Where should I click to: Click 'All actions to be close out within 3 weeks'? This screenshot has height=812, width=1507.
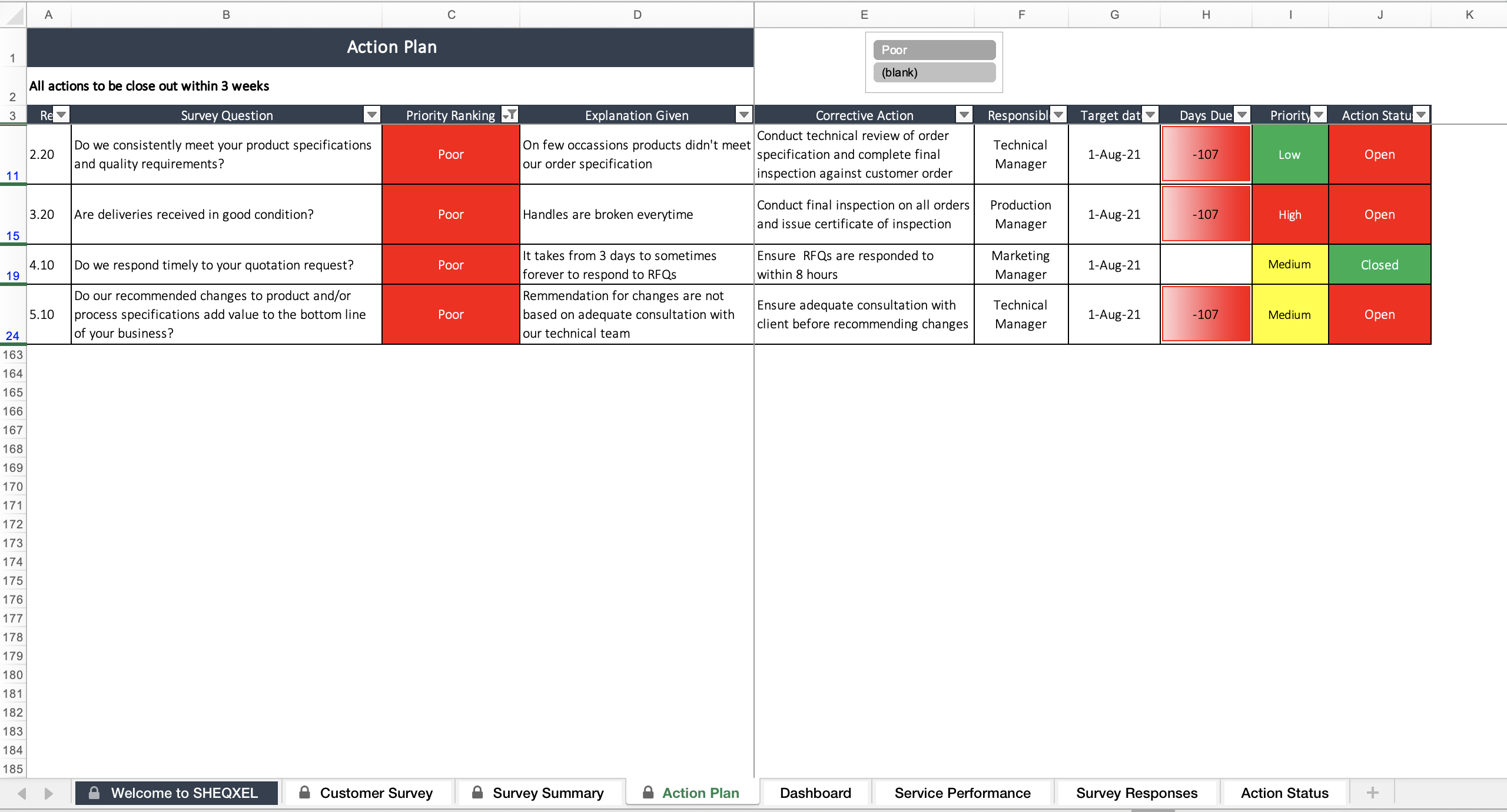(x=150, y=86)
